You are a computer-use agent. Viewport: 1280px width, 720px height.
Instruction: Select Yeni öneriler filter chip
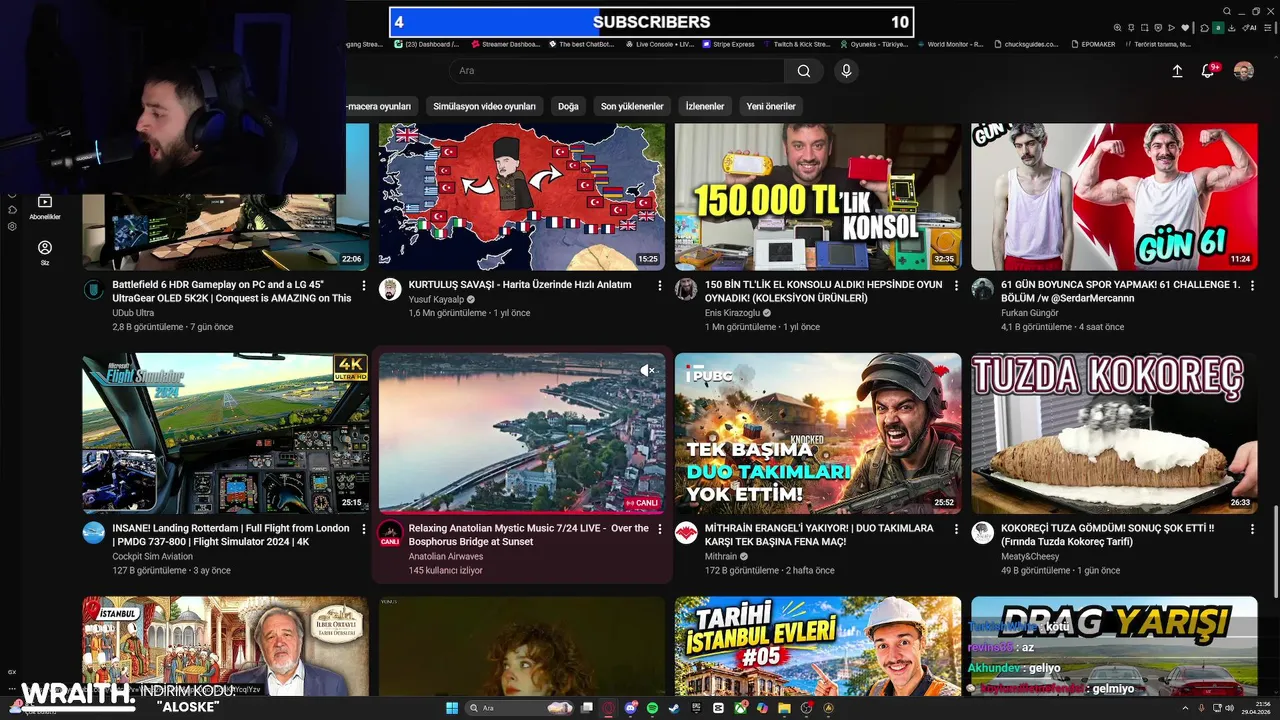click(771, 106)
